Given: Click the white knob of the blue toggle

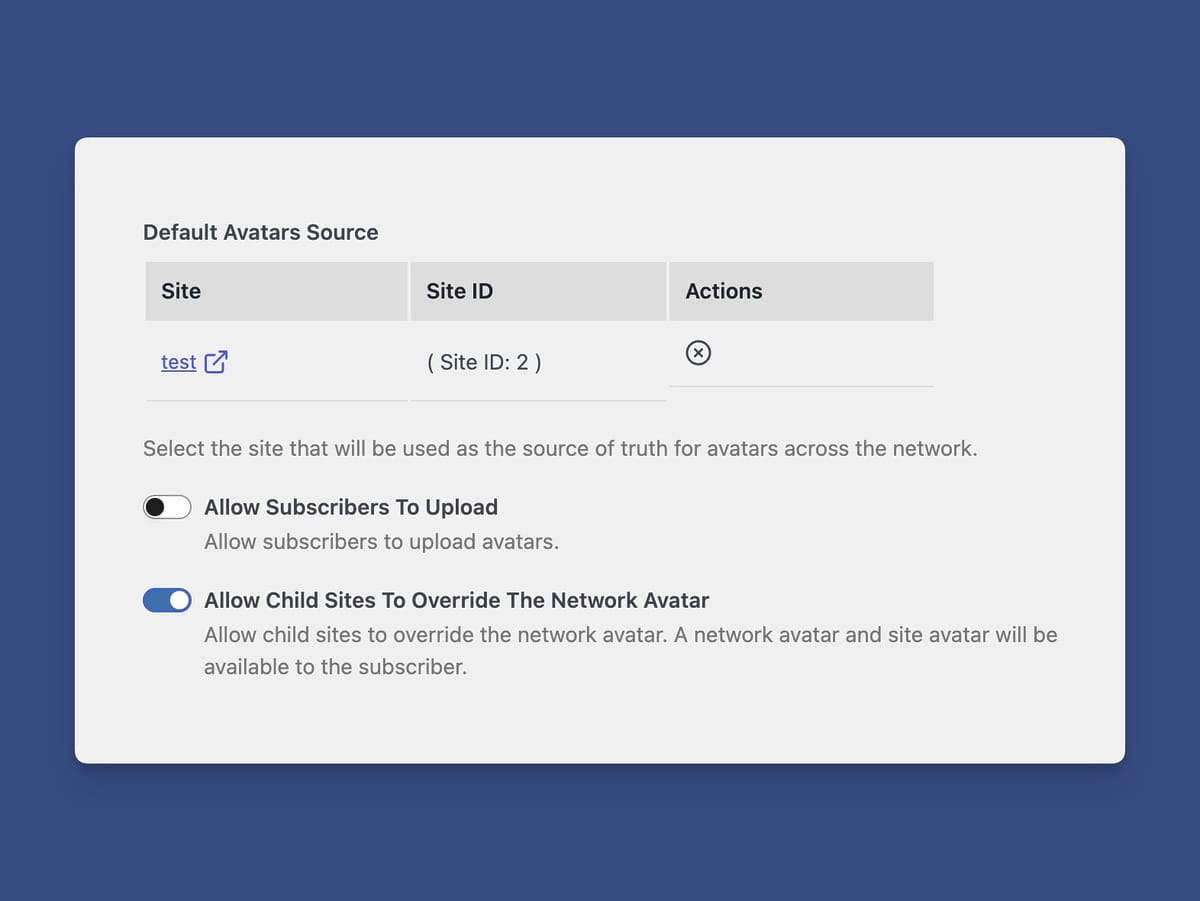Looking at the screenshot, I should coord(180,600).
